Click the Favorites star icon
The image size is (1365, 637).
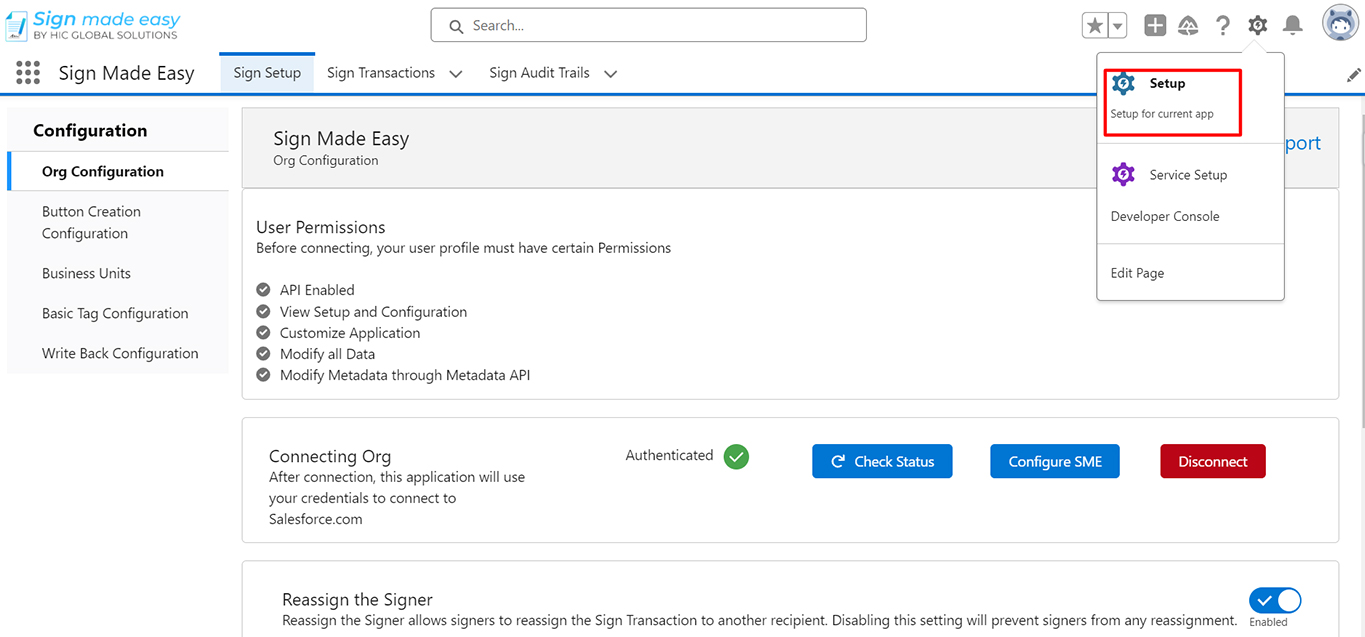(1095, 25)
